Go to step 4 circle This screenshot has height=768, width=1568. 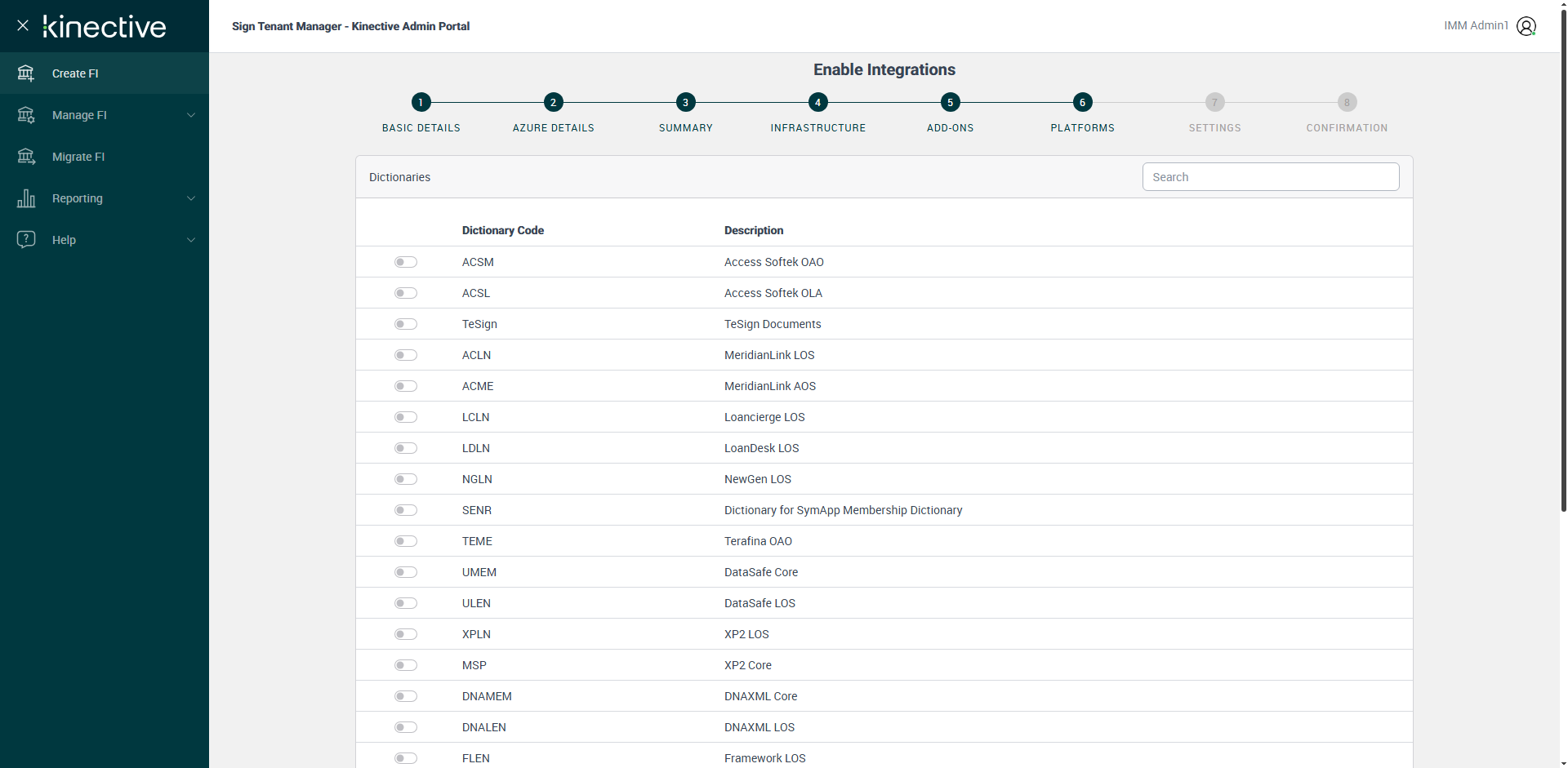click(817, 102)
